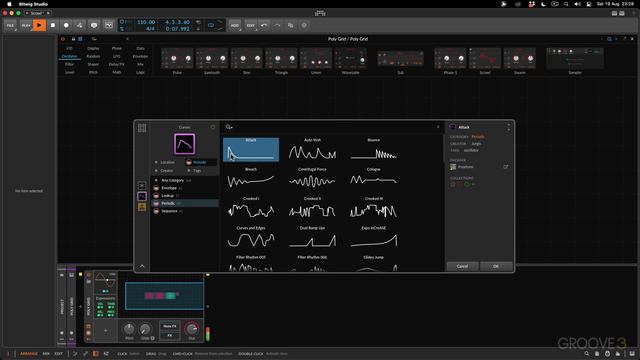640x360 pixels.
Task: Open the PLAY menu button
Action: pos(26,25)
